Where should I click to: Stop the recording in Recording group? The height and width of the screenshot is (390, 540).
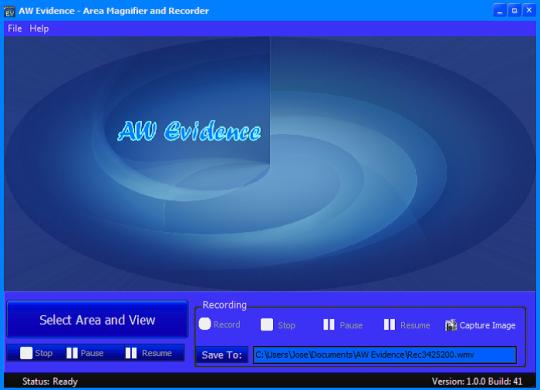pyautogui.click(x=278, y=325)
